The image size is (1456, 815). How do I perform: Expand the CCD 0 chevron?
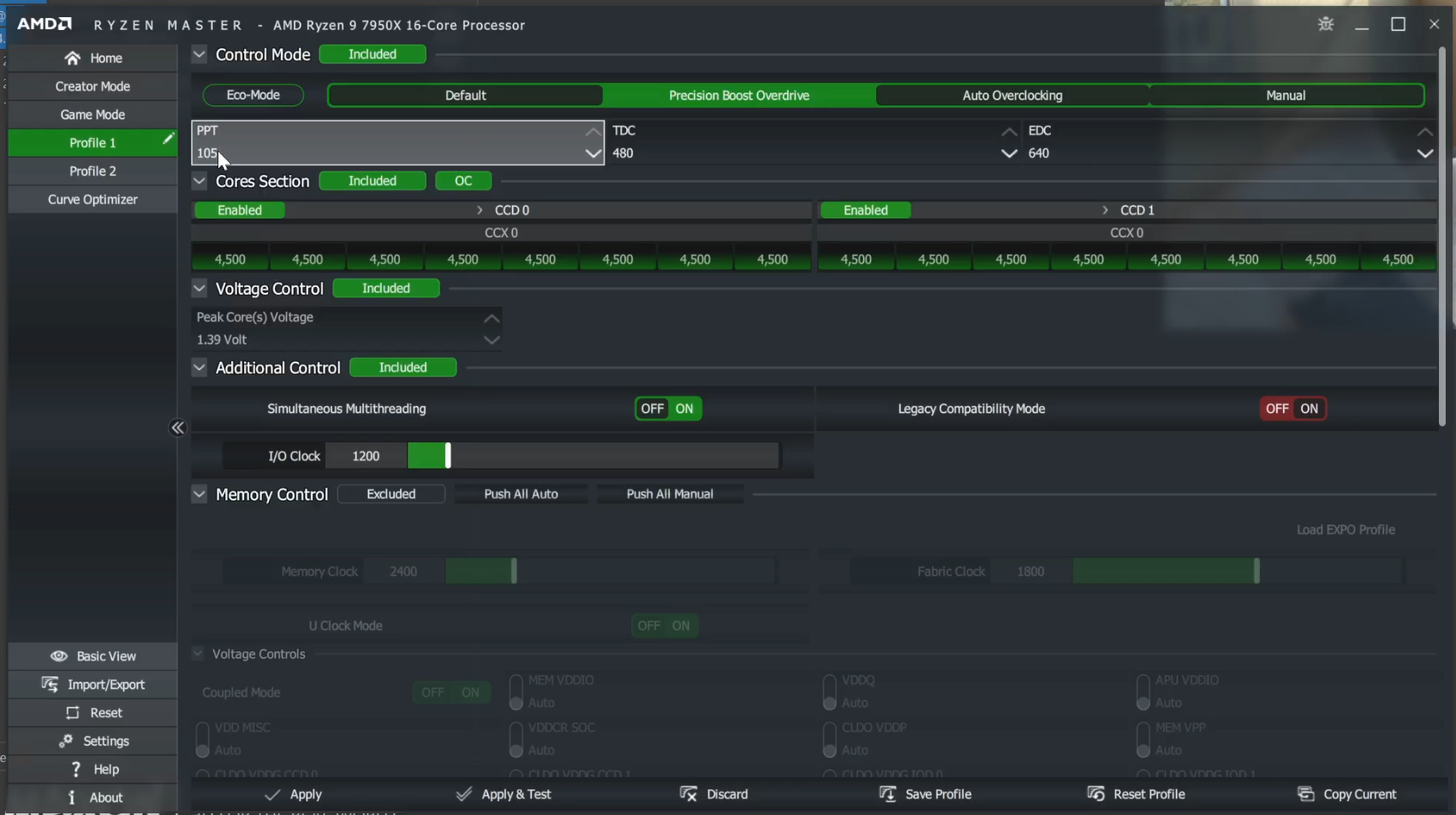pos(480,210)
